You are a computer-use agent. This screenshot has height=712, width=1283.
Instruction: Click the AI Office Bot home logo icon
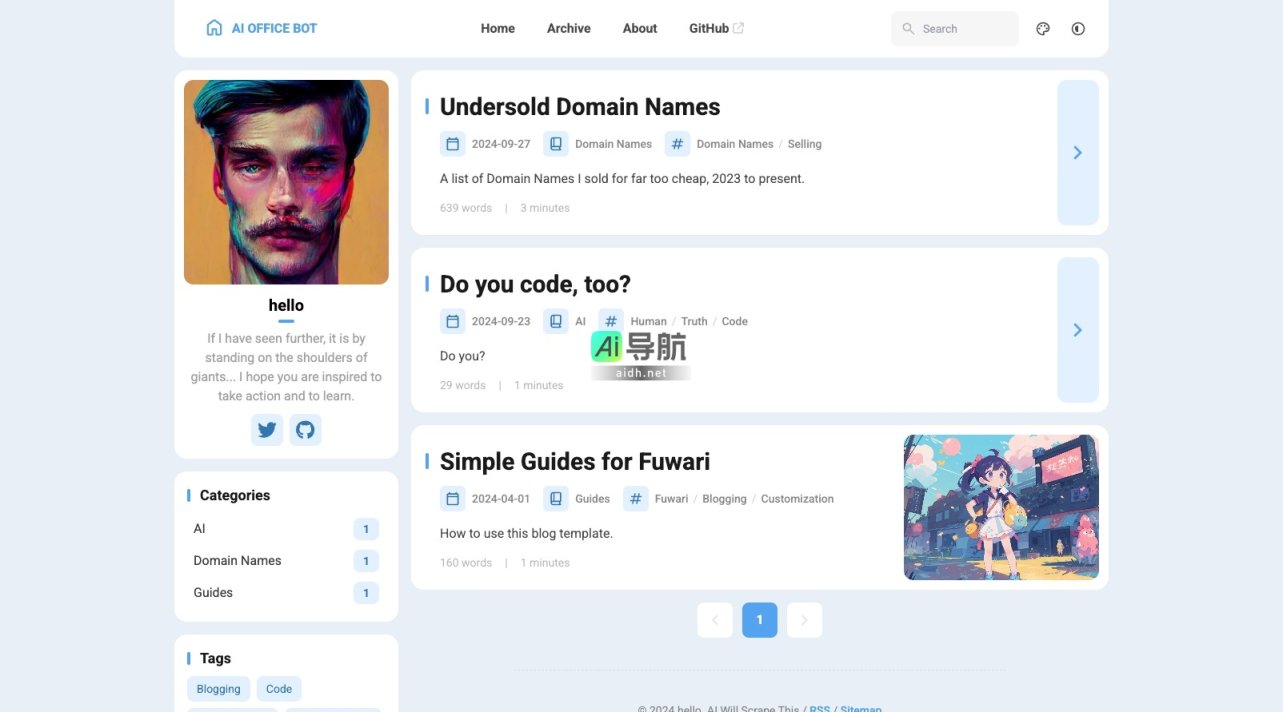[x=214, y=27]
